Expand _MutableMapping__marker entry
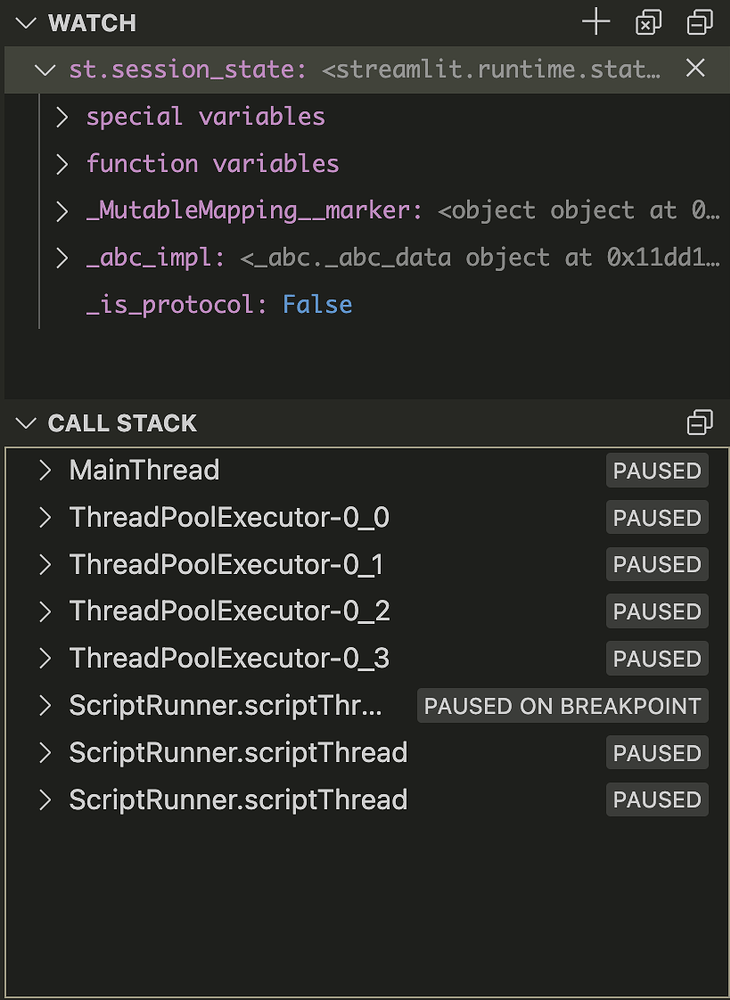 click(x=62, y=211)
